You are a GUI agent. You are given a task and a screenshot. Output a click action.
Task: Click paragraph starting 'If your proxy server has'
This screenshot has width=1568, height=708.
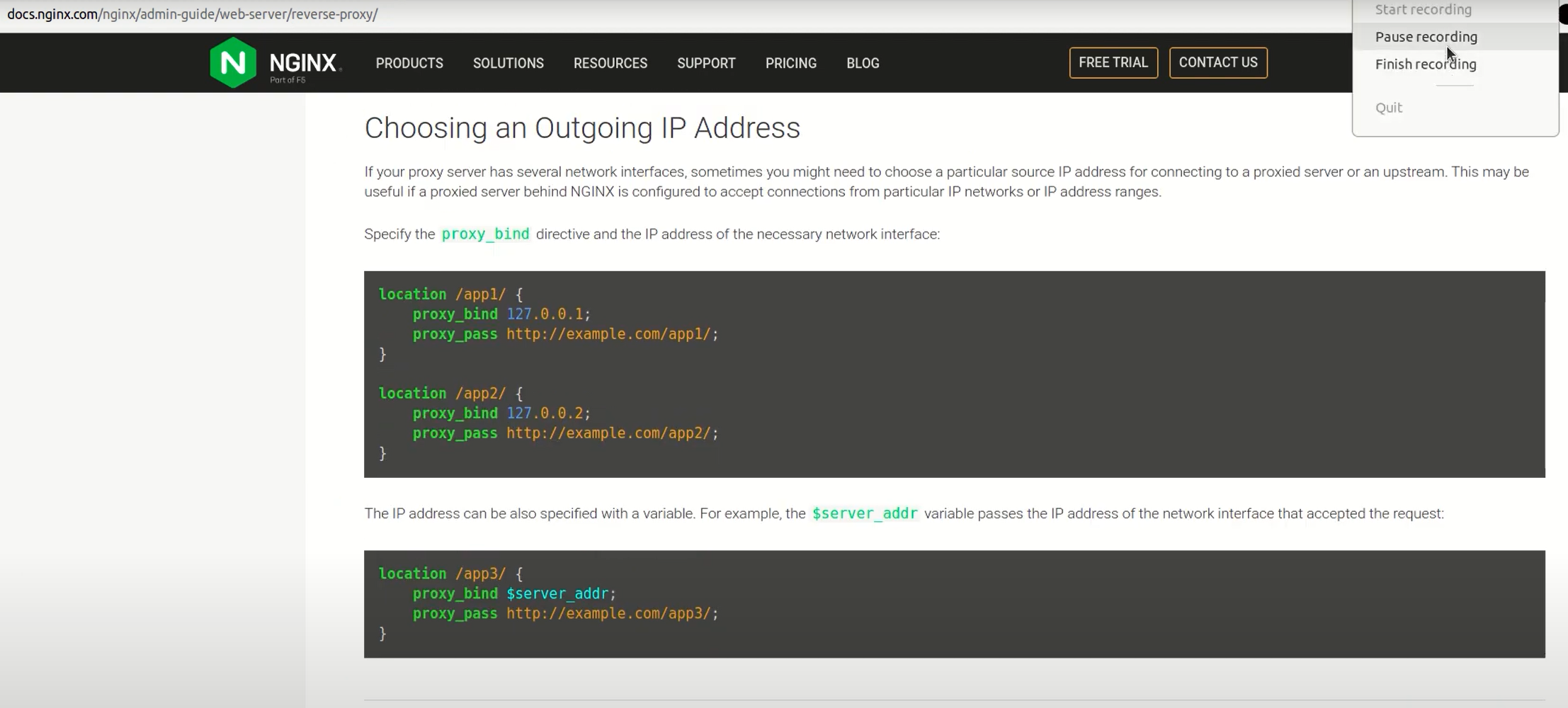tap(946, 182)
